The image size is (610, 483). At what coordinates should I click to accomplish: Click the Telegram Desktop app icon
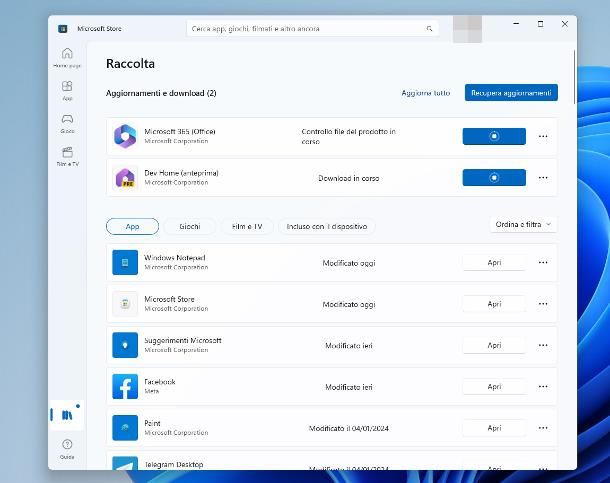pyautogui.click(x=125, y=463)
